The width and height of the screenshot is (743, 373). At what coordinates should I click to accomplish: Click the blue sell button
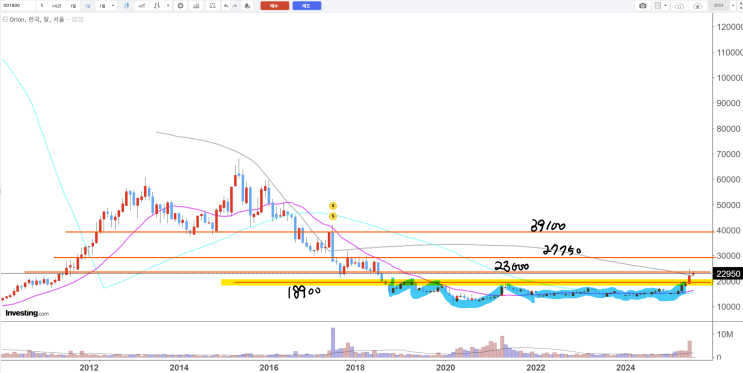307,6
